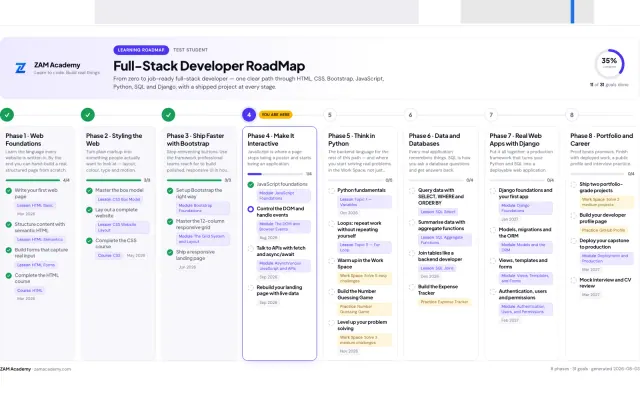Open the 'Phase 5 - Think in Python' heading
Screen dimensions: 640x400
(x=351, y=140)
